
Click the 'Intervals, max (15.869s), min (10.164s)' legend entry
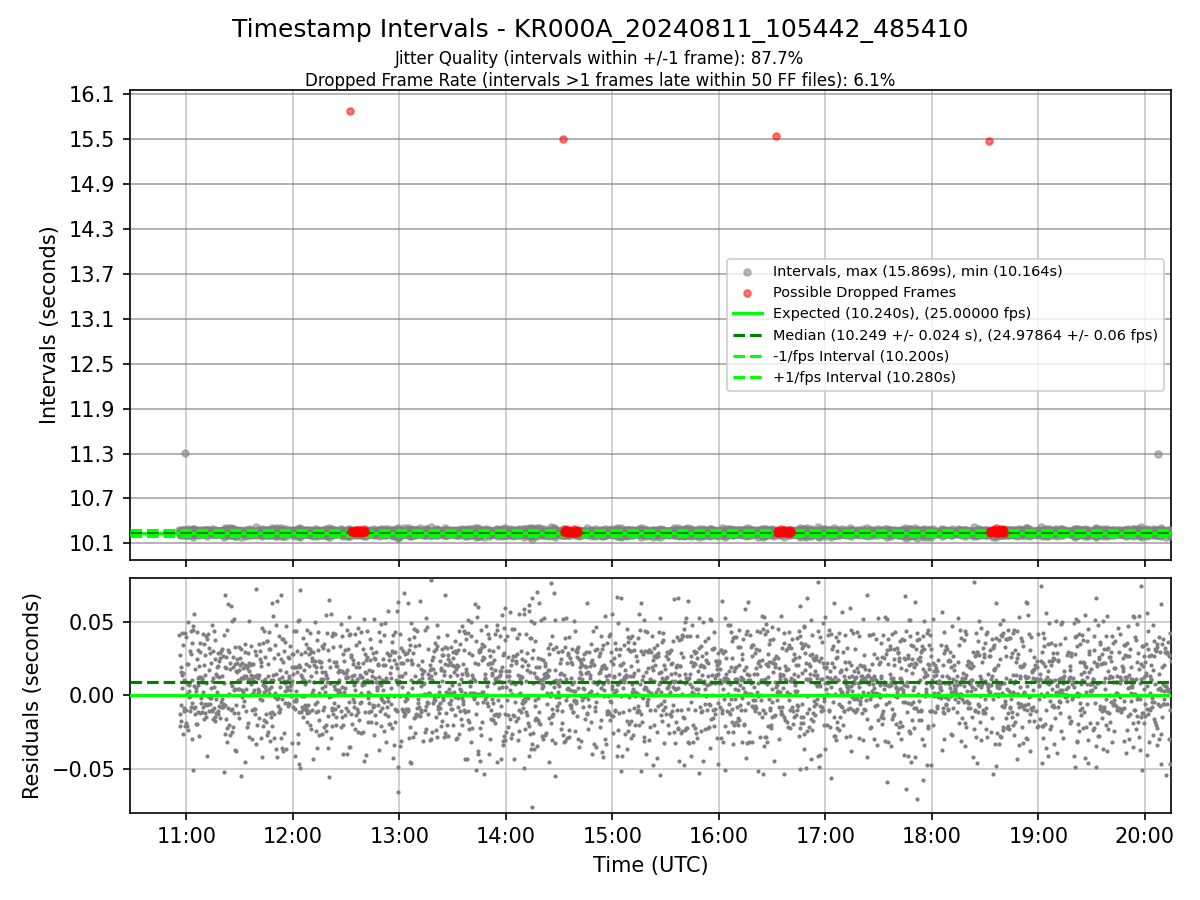click(917, 271)
